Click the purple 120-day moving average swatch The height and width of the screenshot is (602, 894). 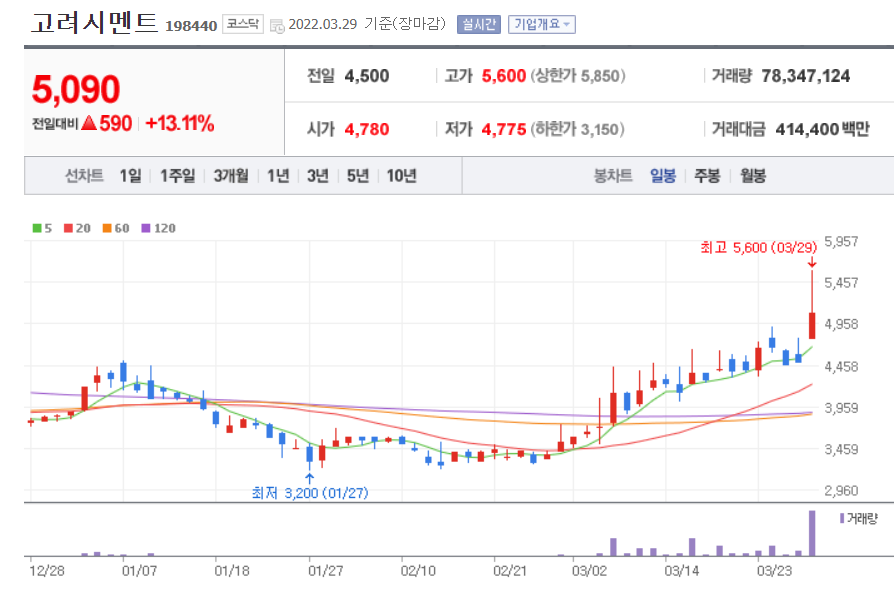tap(146, 228)
